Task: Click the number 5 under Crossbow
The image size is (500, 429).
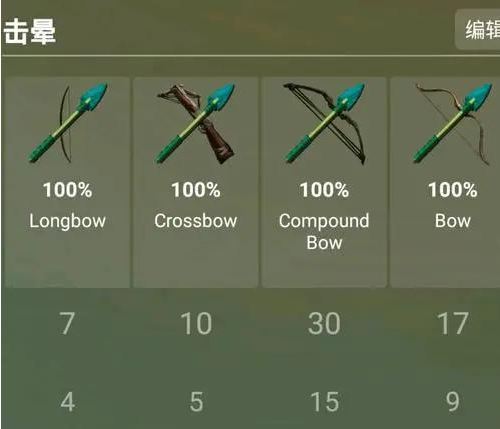Action: [x=196, y=402]
